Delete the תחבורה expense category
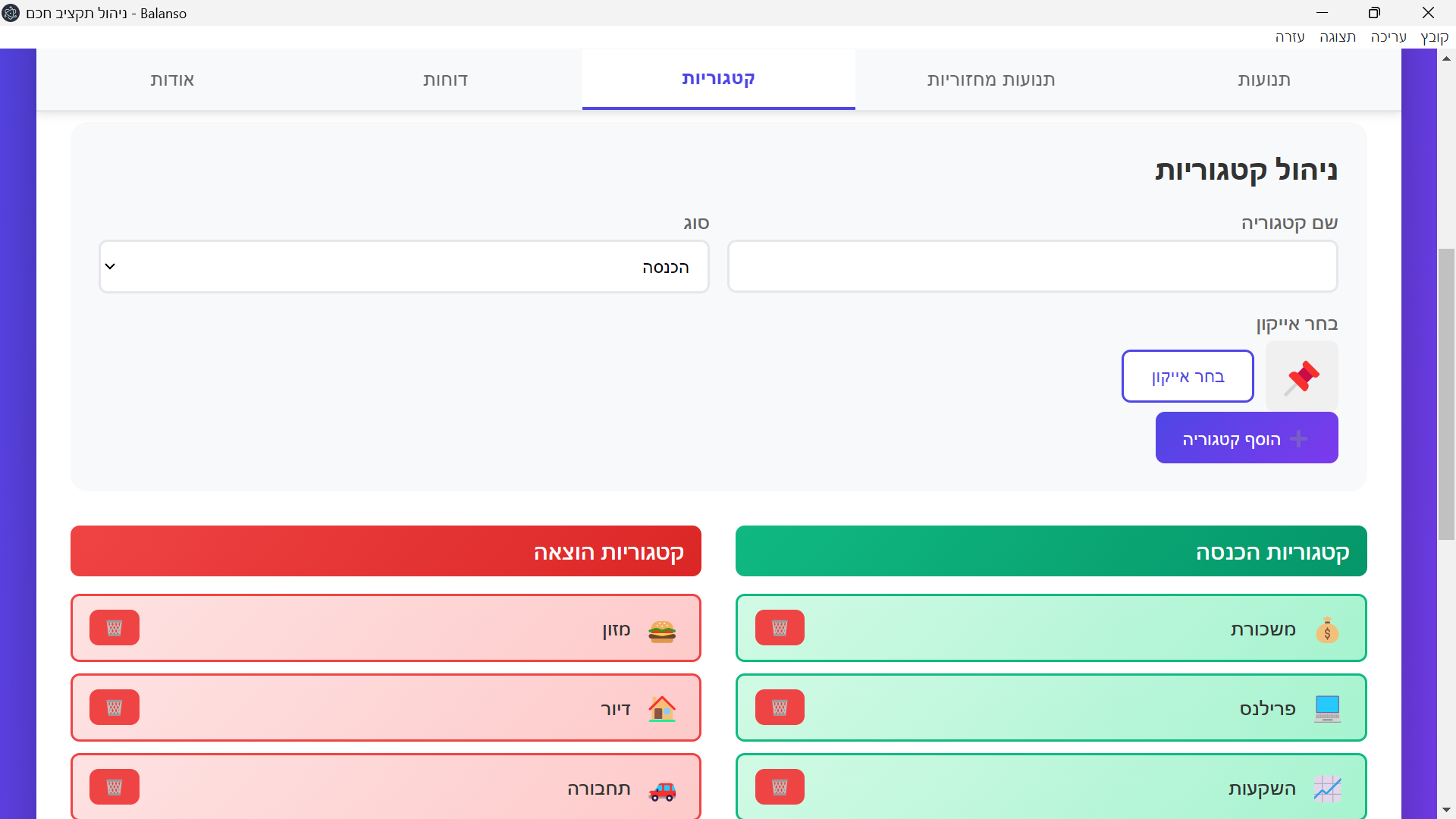Screen dimensions: 1456x819 (x=115, y=787)
